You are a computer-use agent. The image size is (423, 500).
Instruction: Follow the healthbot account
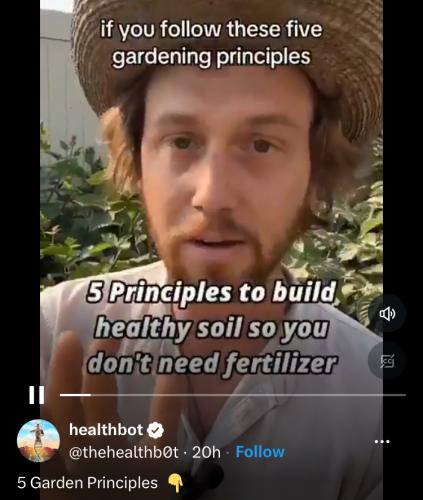click(260, 452)
